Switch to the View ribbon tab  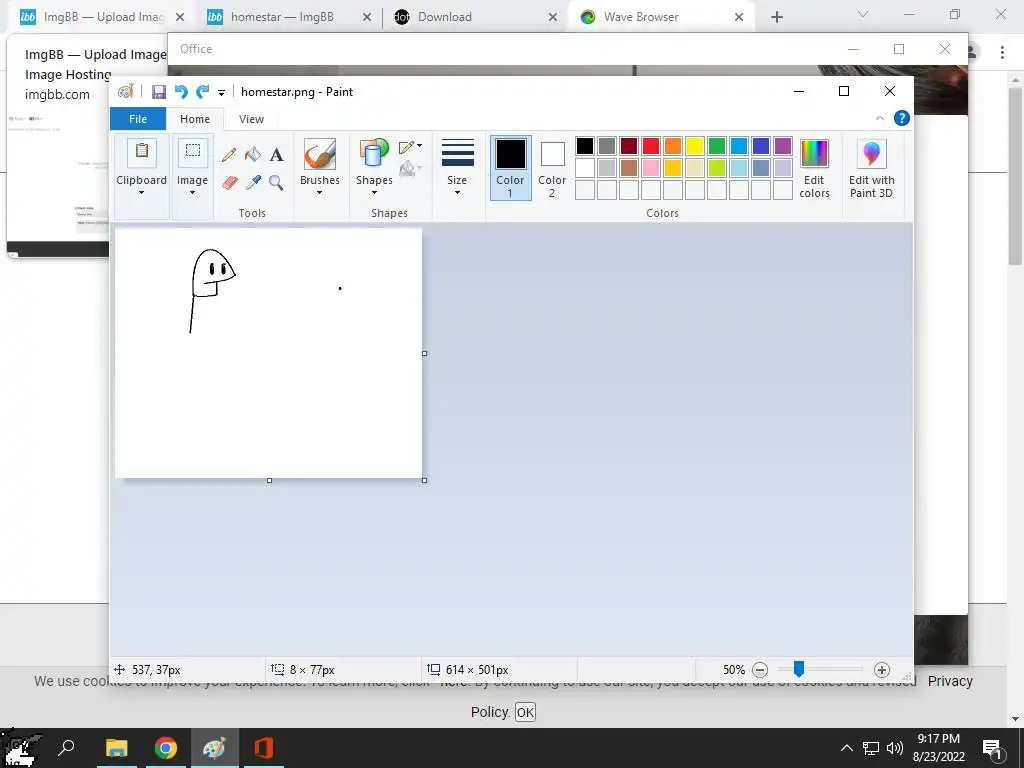[251, 119]
